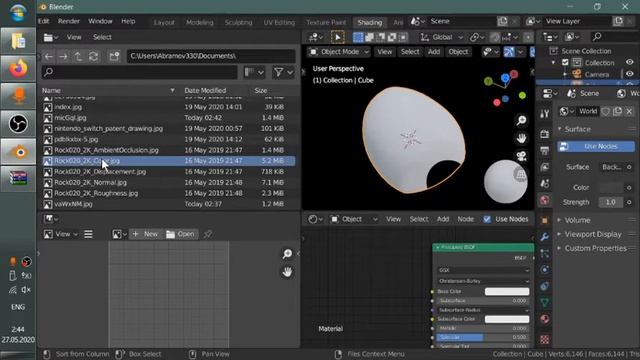640x360 pixels.
Task: Click New image button
Action: tap(146, 234)
